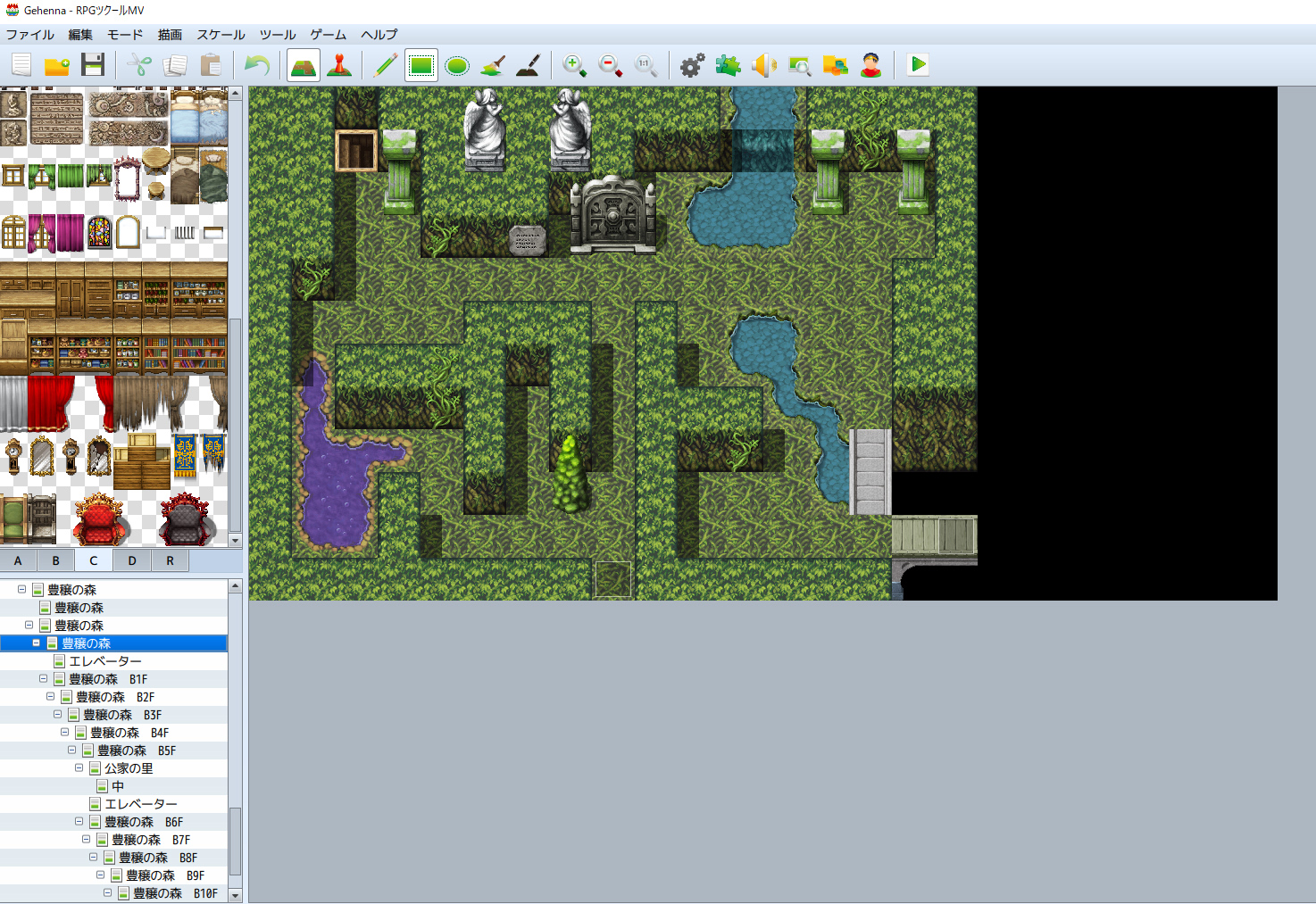Open the ツール menu
Viewport: 1316px width, 904px height.
(278, 35)
